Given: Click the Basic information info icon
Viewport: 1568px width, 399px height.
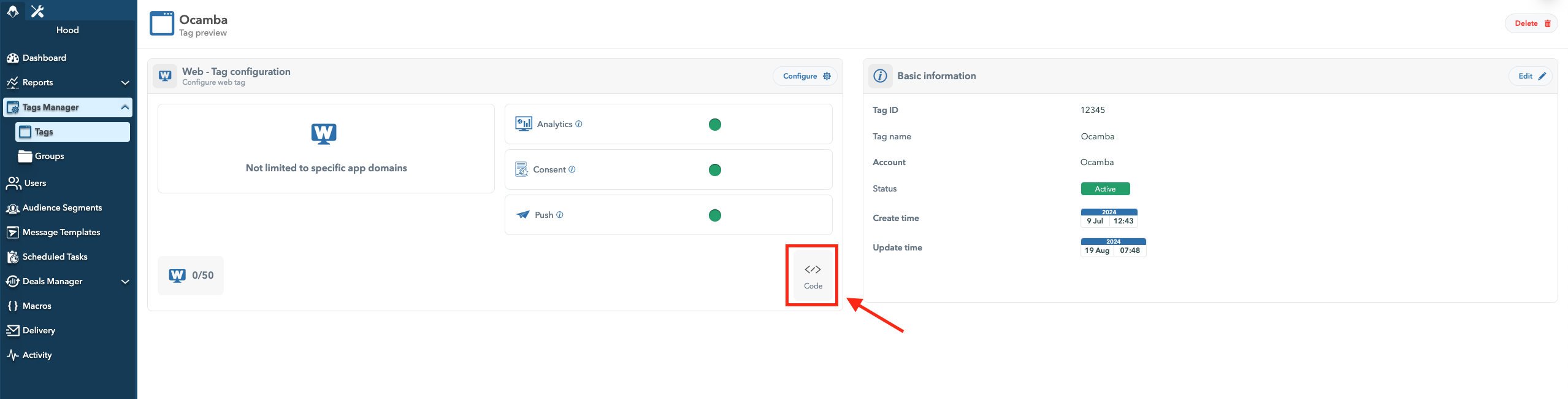Looking at the screenshot, I should coord(880,76).
